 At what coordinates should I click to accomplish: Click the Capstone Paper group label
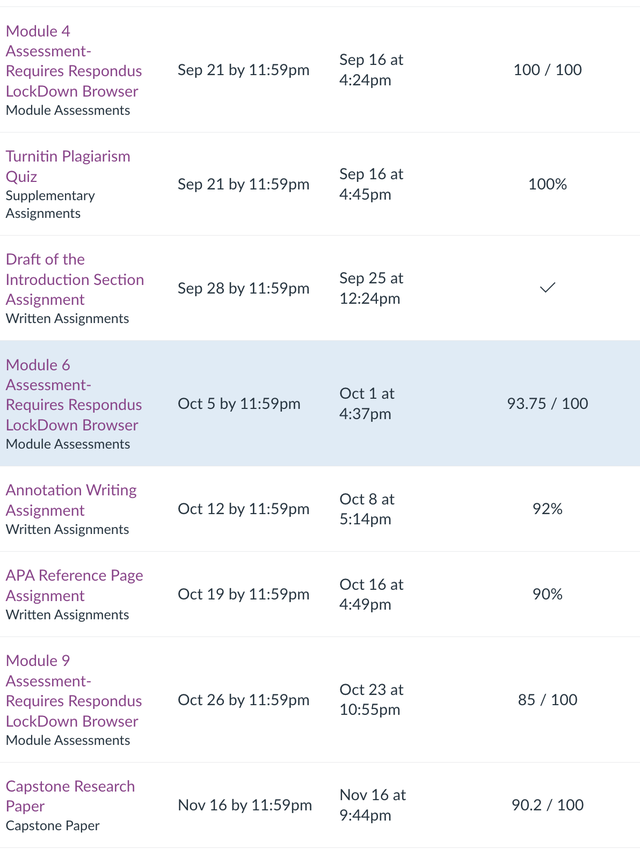click(x=46, y=825)
